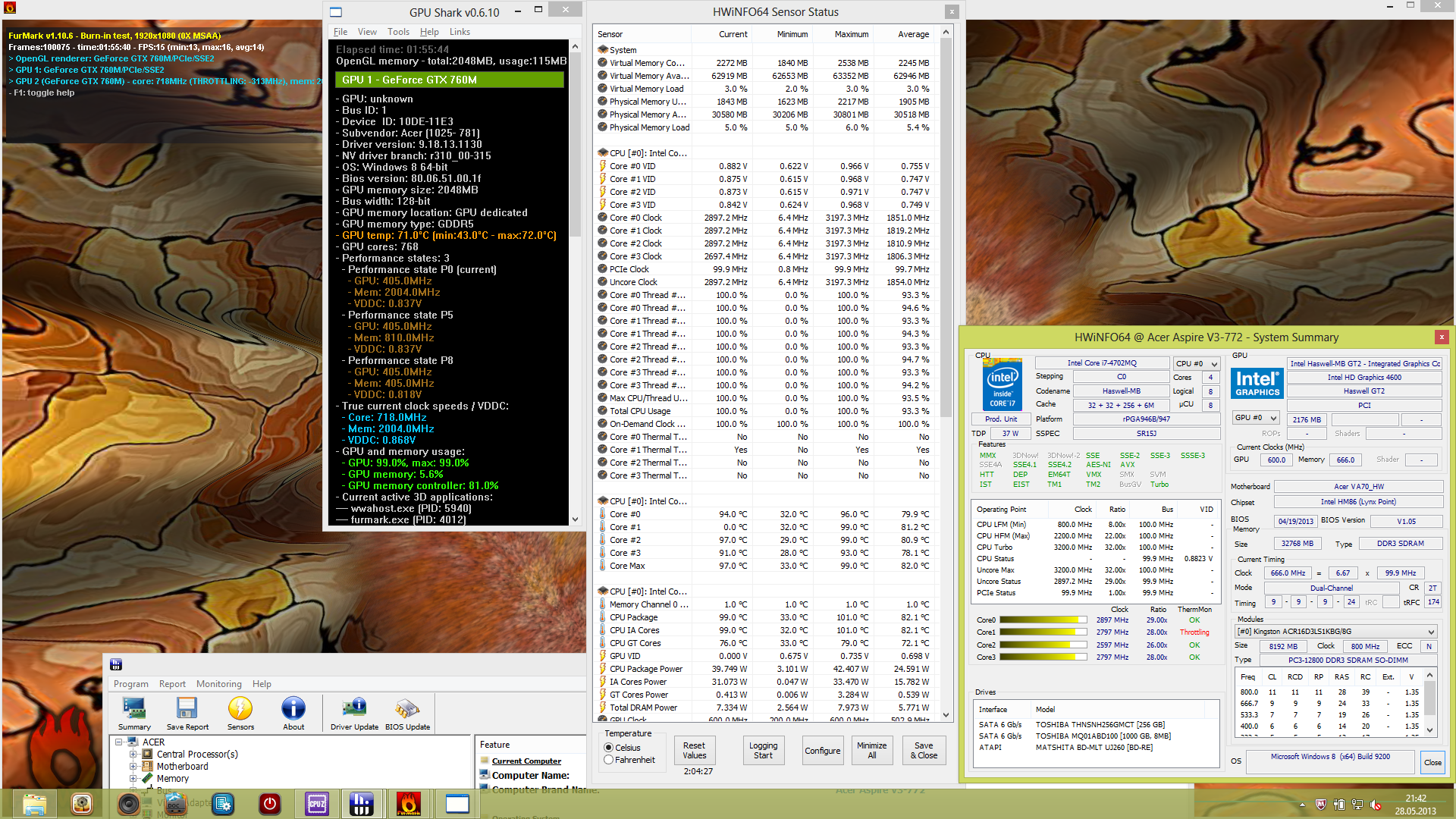Image resolution: width=1456 pixels, height=819 pixels.
Task: Click the Reset Values button
Action: (x=694, y=751)
